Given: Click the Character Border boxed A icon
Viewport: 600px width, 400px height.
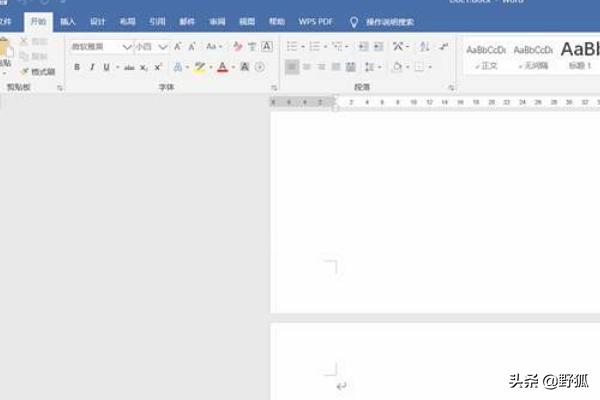Looking at the screenshot, I should (267, 47).
